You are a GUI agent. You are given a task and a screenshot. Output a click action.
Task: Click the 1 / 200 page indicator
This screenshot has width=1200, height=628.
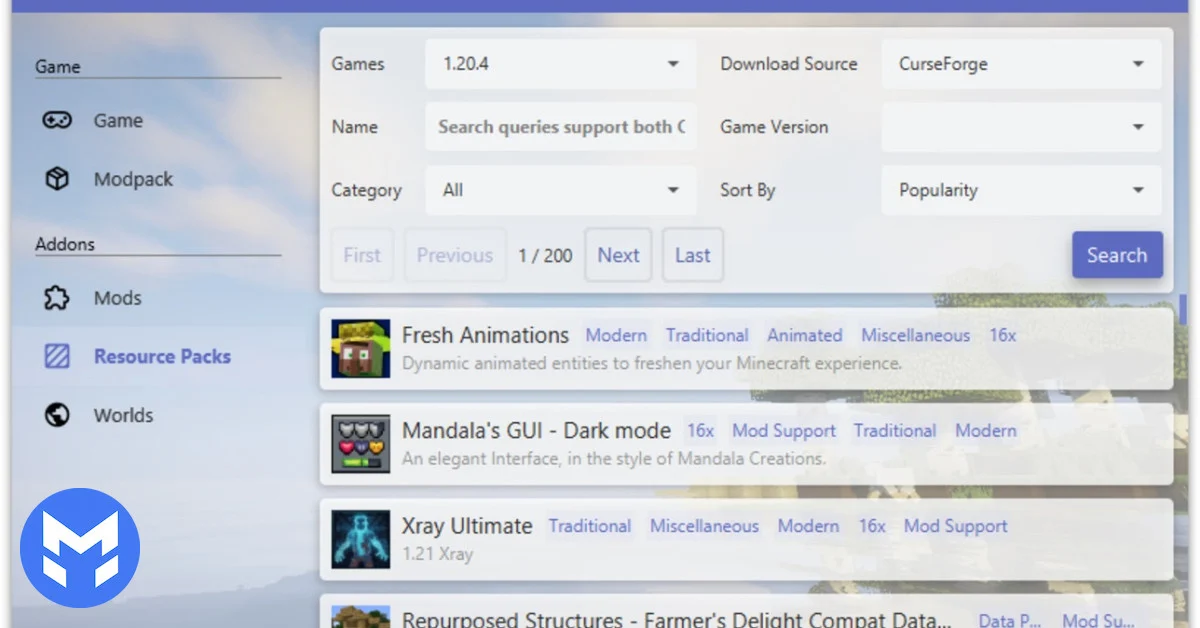click(545, 255)
